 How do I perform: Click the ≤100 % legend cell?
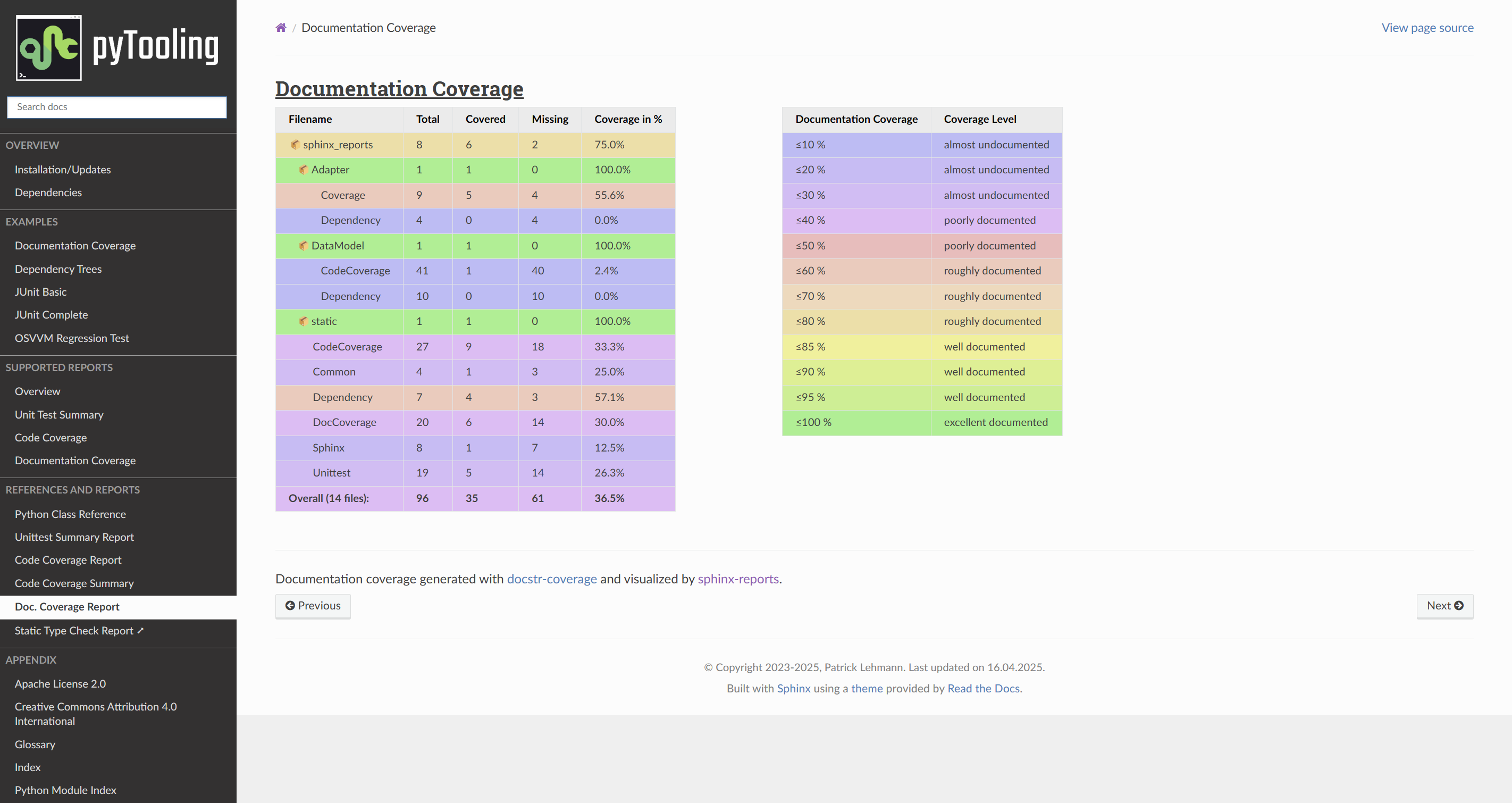point(856,422)
